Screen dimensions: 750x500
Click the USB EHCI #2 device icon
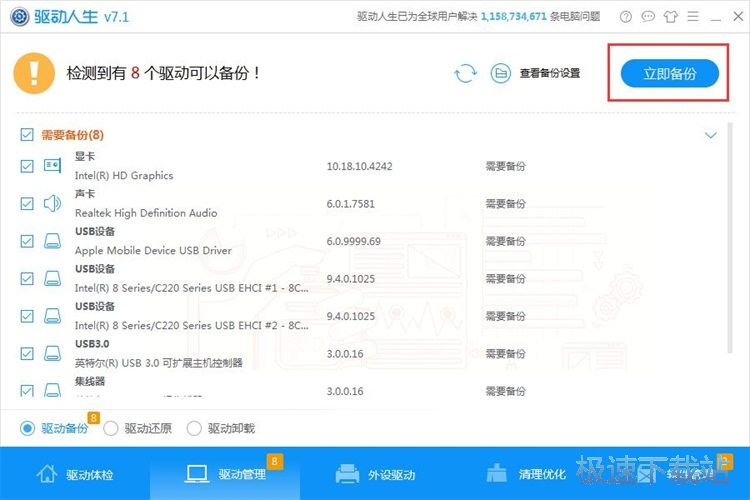52,316
